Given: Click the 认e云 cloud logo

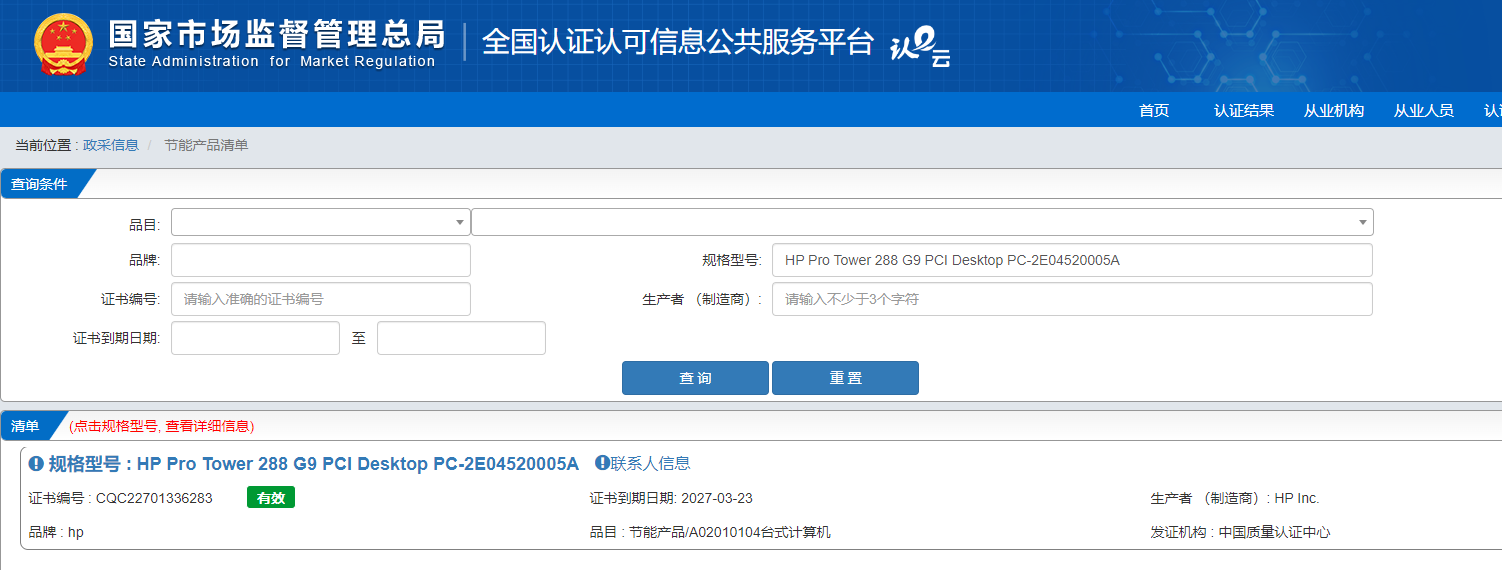Looking at the screenshot, I should [x=919, y=46].
